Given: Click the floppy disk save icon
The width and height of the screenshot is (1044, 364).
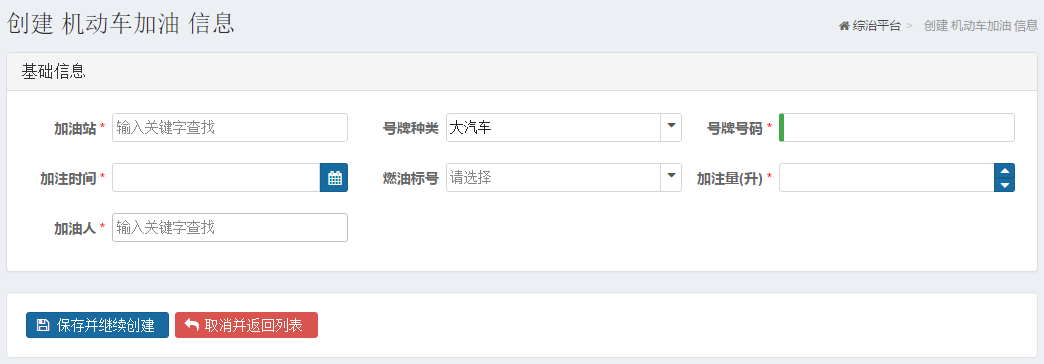Looking at the screenshot, I should [x=43, y=325].
